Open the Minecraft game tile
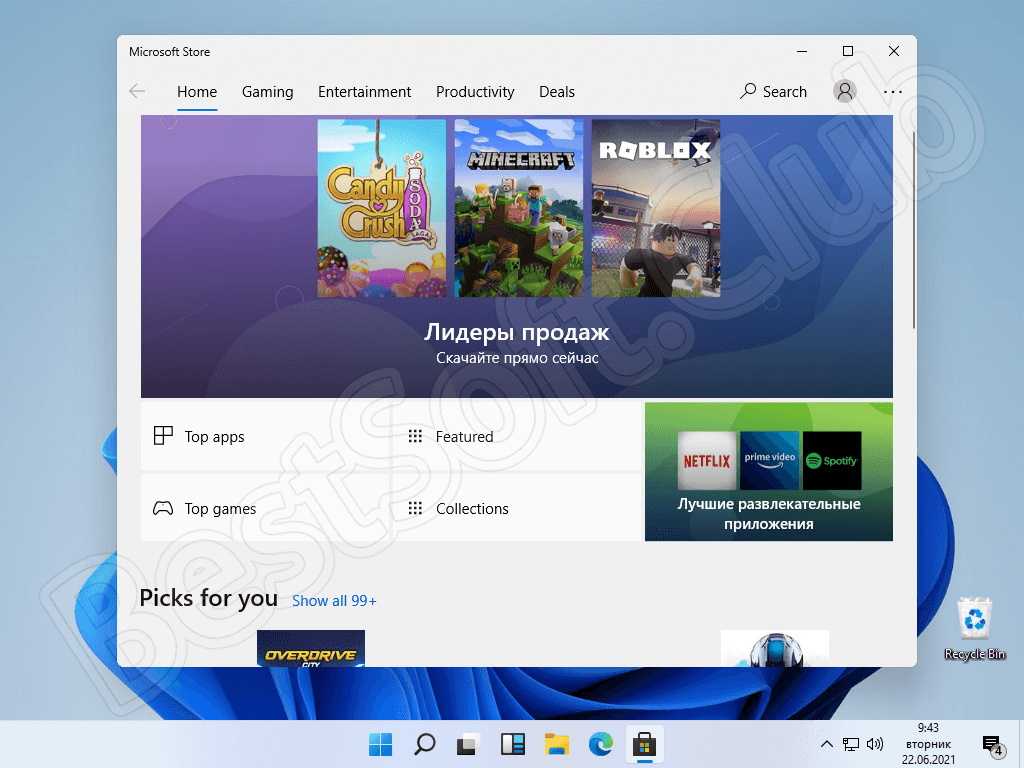Screen dimensions: 1024x768 (x=519, y=208)
